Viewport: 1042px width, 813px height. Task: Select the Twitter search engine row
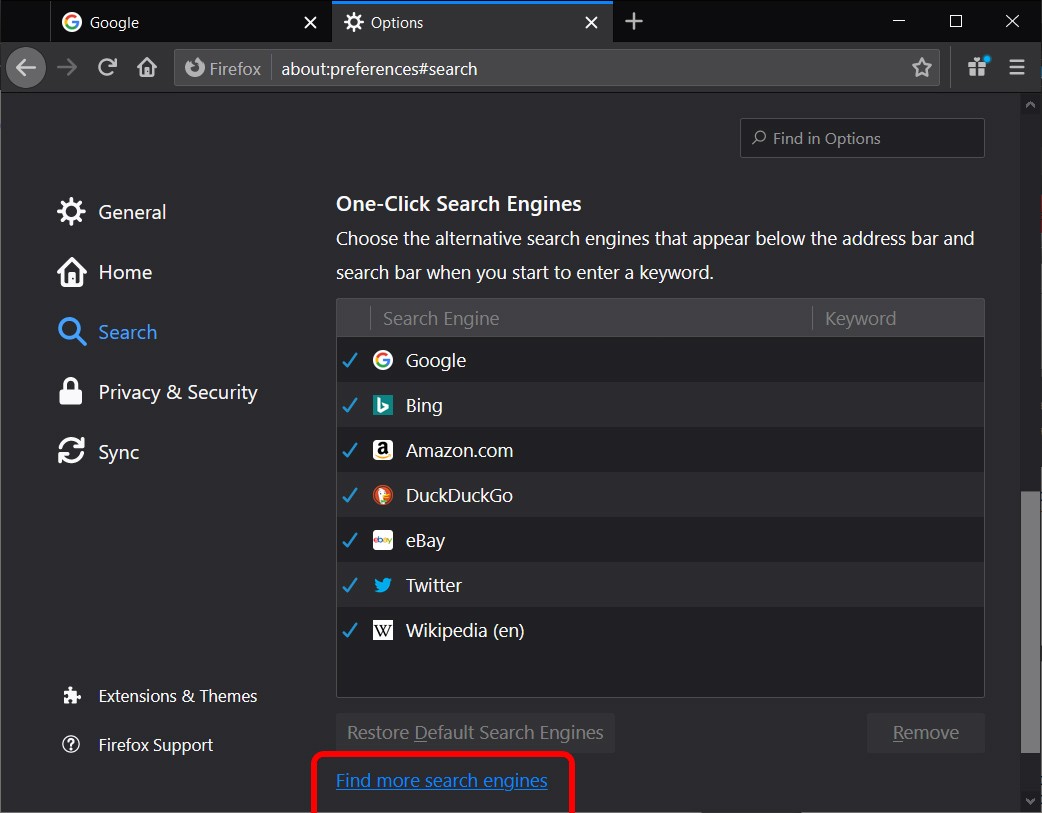pos(600,586)
